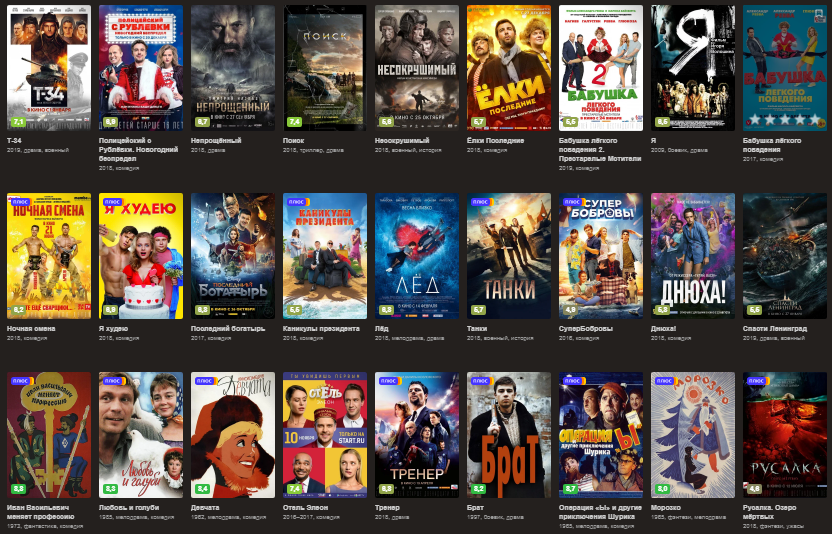
Task: Click the Любовь и голуби title
Action: point(129,507)
